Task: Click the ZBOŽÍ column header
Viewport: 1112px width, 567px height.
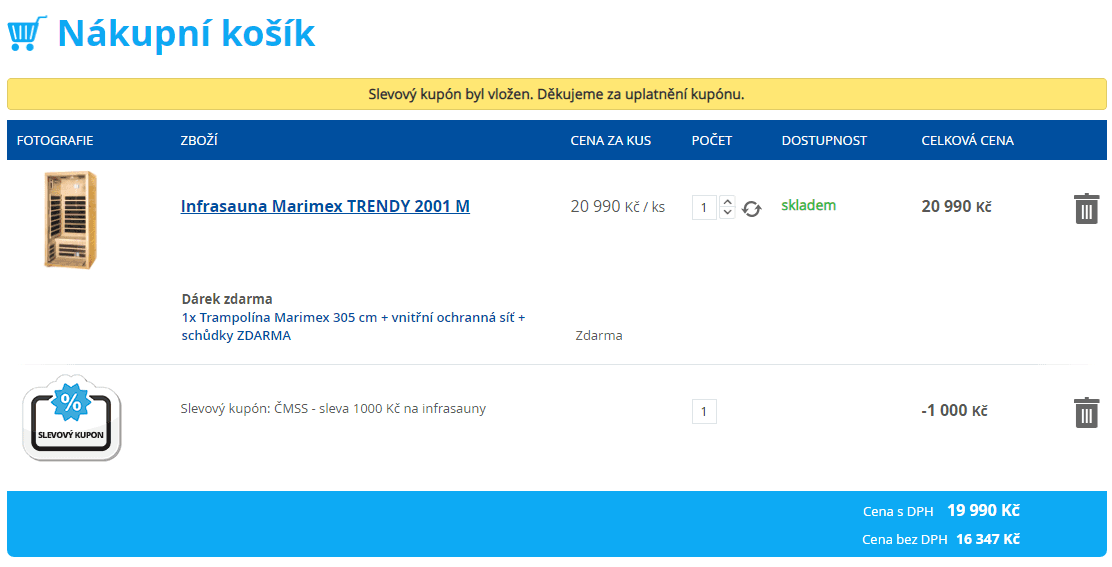Action: click(199, 140)
